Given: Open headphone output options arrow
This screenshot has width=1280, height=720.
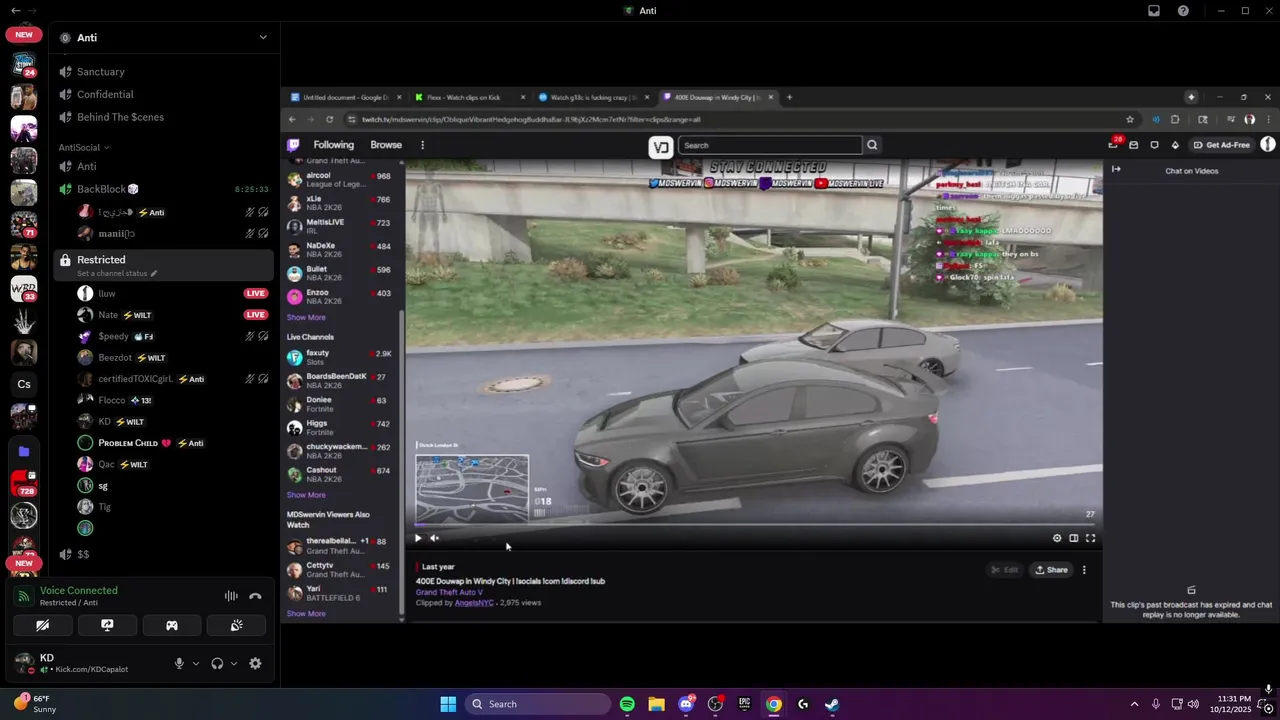Looking at the screenshot, I should (234, 663).
